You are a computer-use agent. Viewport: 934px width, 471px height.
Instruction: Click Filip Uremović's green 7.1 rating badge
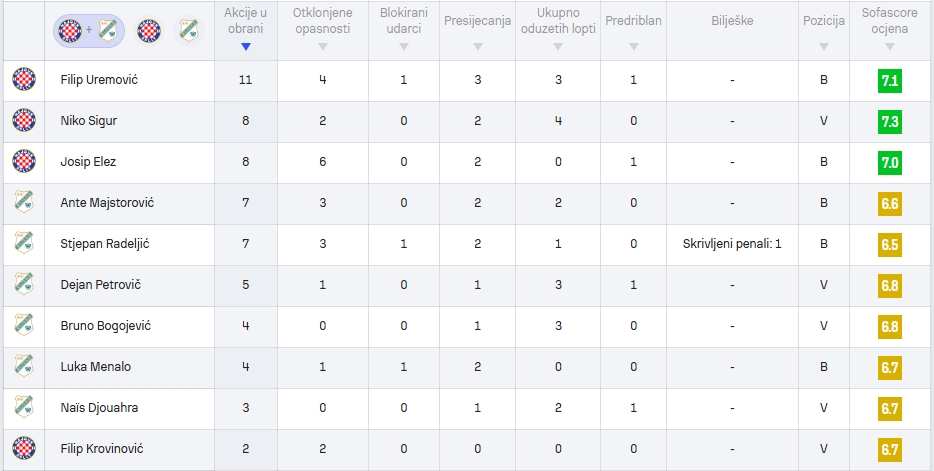889,81
